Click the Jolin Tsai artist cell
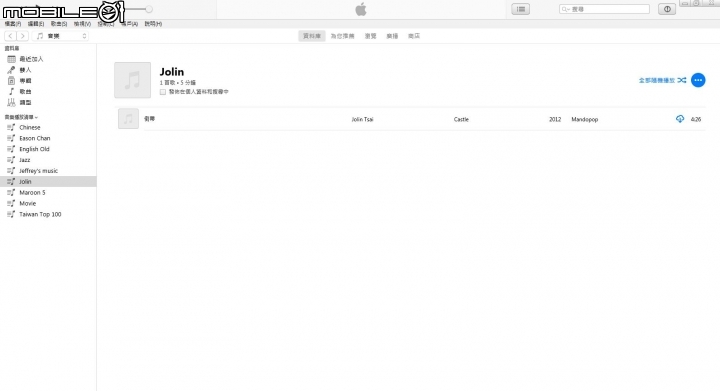 click(x=362, y=119)
